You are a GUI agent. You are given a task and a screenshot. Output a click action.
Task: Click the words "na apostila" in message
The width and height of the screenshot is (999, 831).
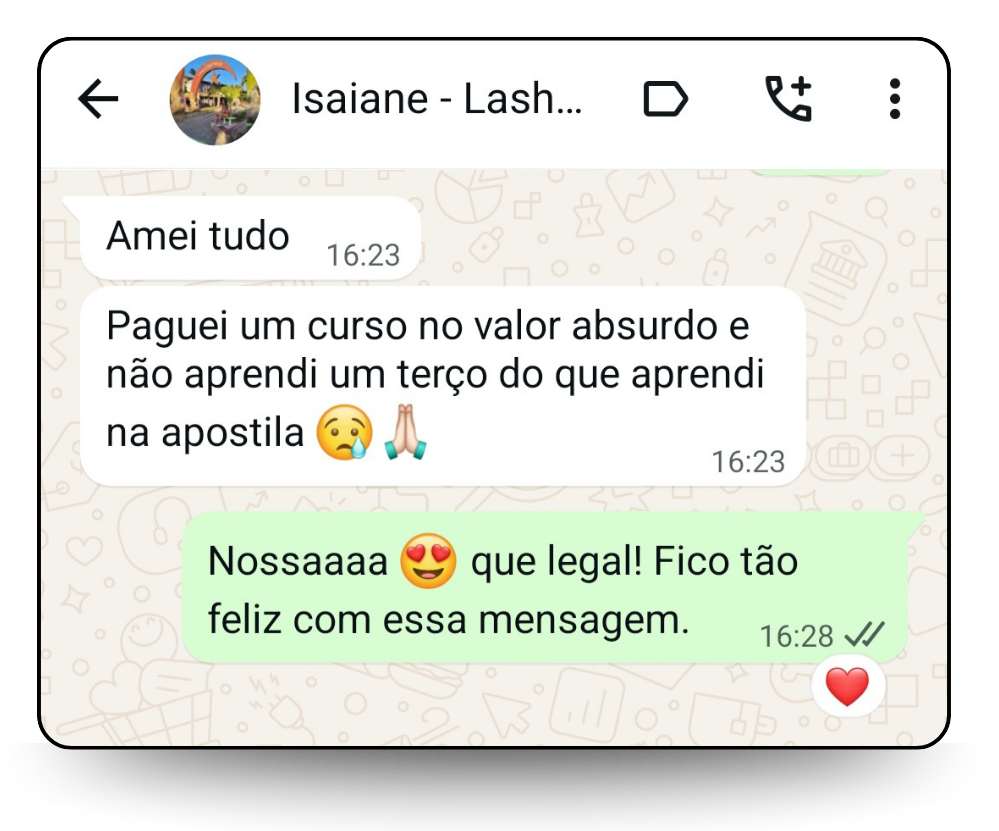pyautogui.click(x=205, y=433)
